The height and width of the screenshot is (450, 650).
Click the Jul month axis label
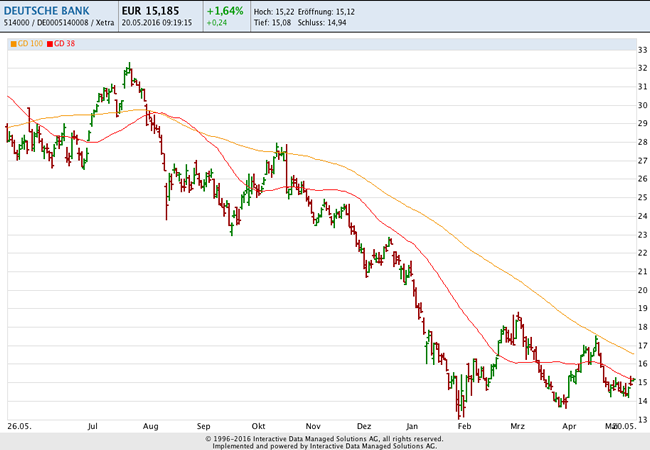click(92, 426)
